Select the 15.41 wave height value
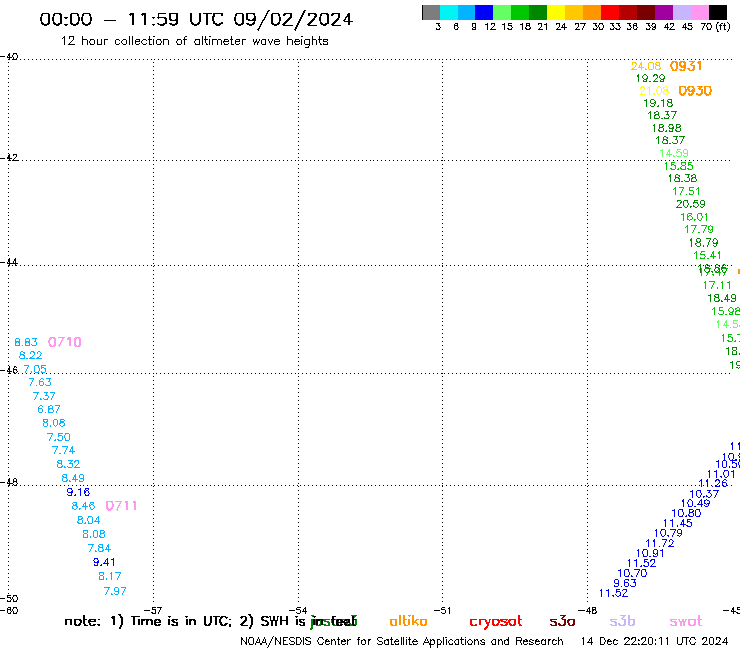740x650 pixels. 707,255
